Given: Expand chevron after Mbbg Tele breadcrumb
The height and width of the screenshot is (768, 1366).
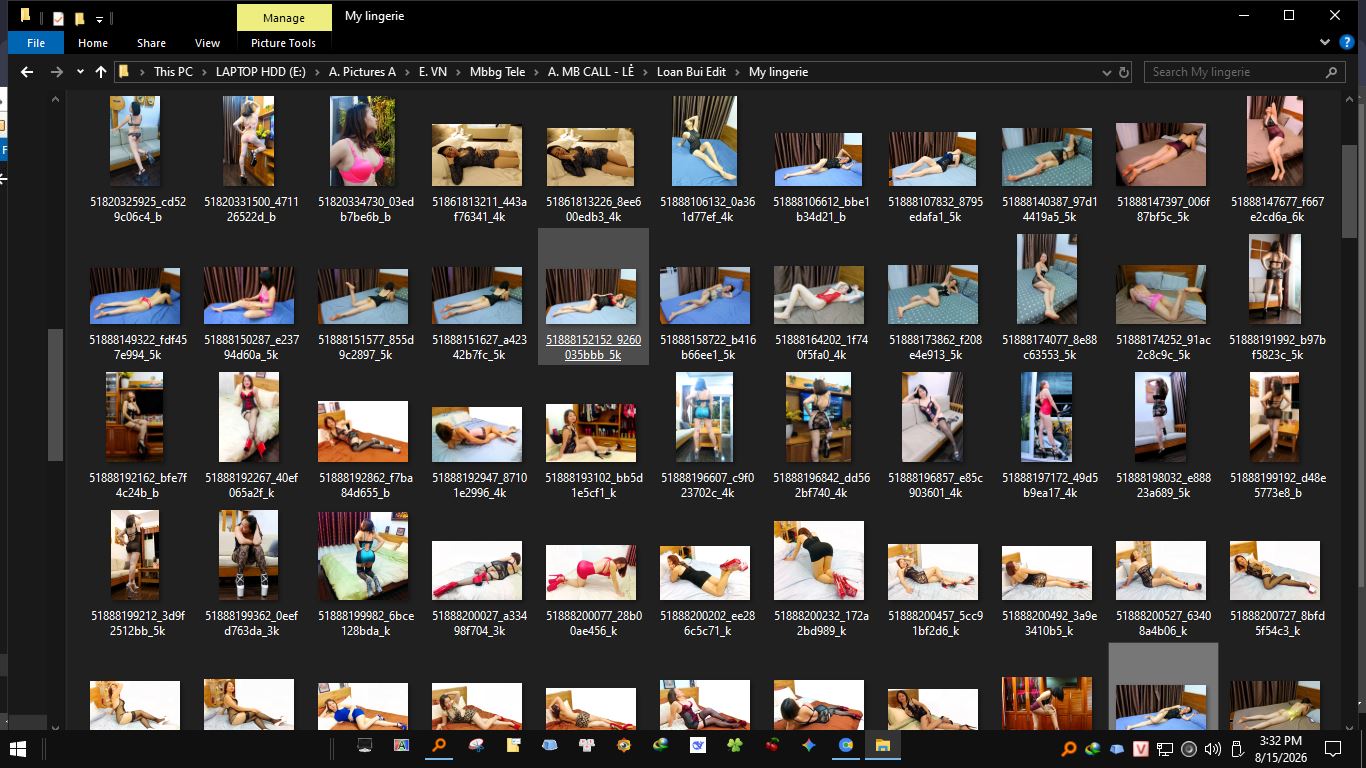Looking at the screenshot, I should click(x=536, y=72).
